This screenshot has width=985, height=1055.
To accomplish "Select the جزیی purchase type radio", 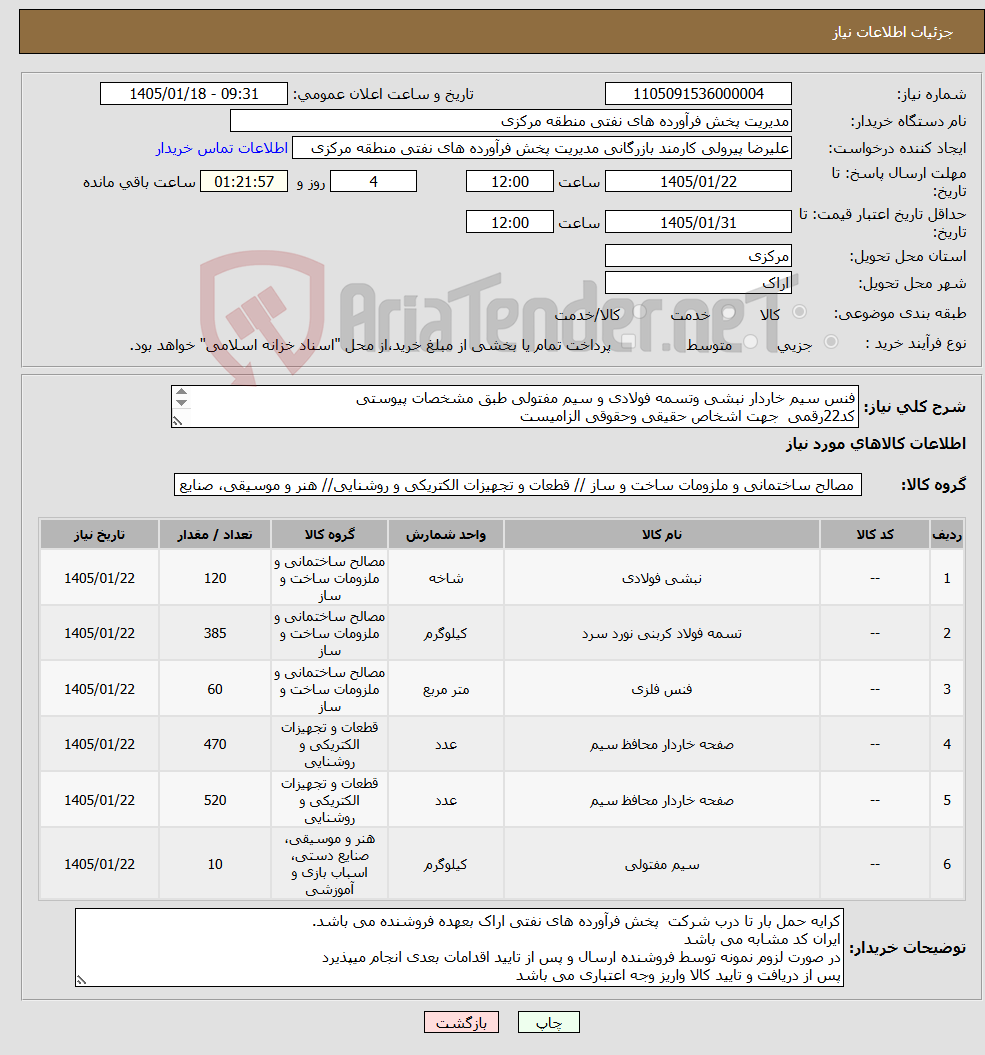I will (831, 342).
